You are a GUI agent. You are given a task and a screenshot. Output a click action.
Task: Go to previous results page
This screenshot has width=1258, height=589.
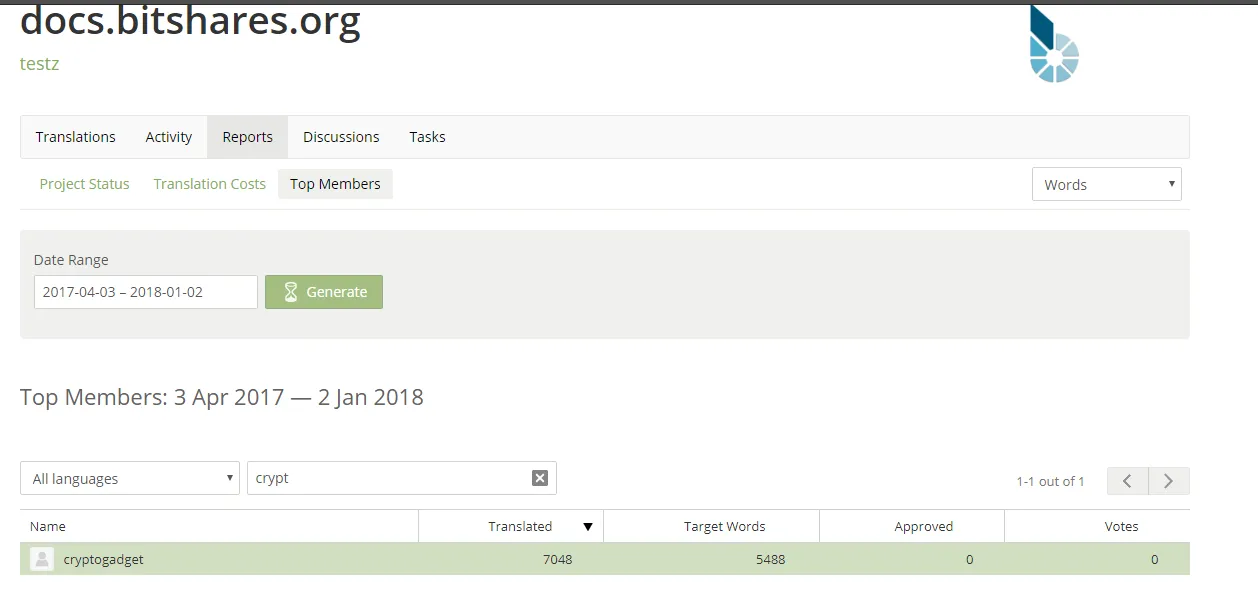[x=1127, y=481]
